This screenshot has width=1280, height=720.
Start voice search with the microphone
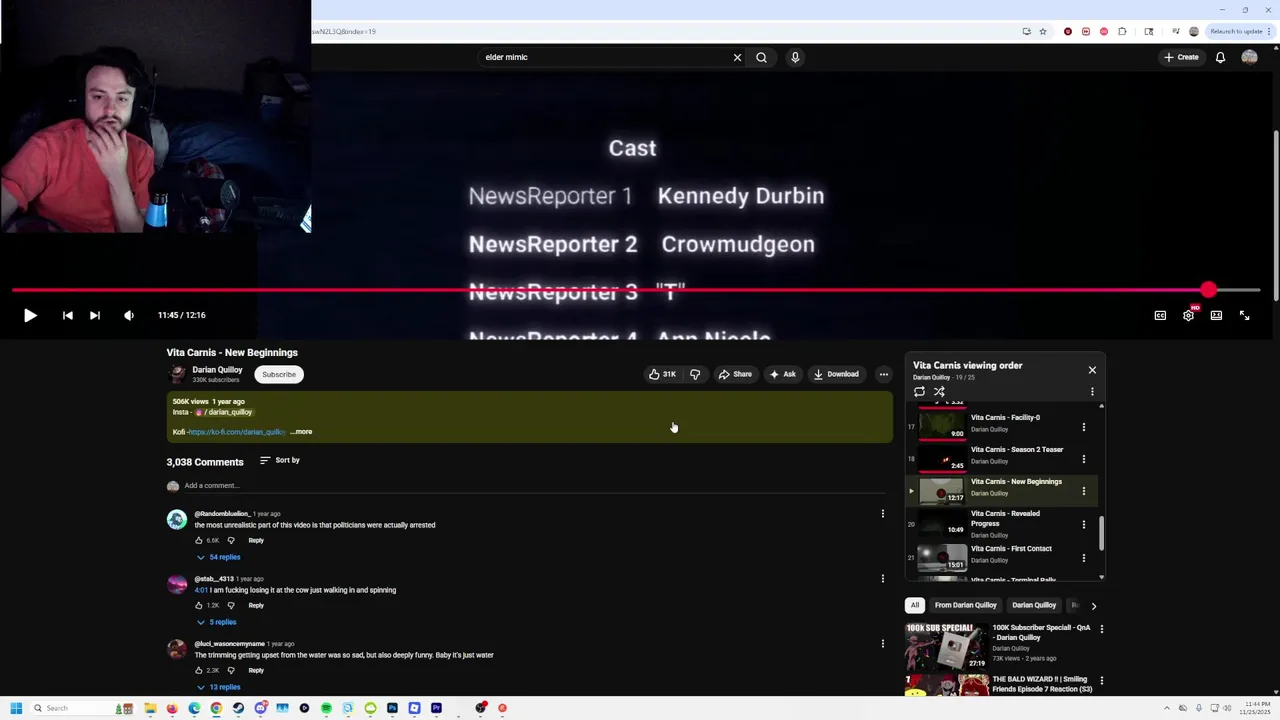tap(795, 57)
